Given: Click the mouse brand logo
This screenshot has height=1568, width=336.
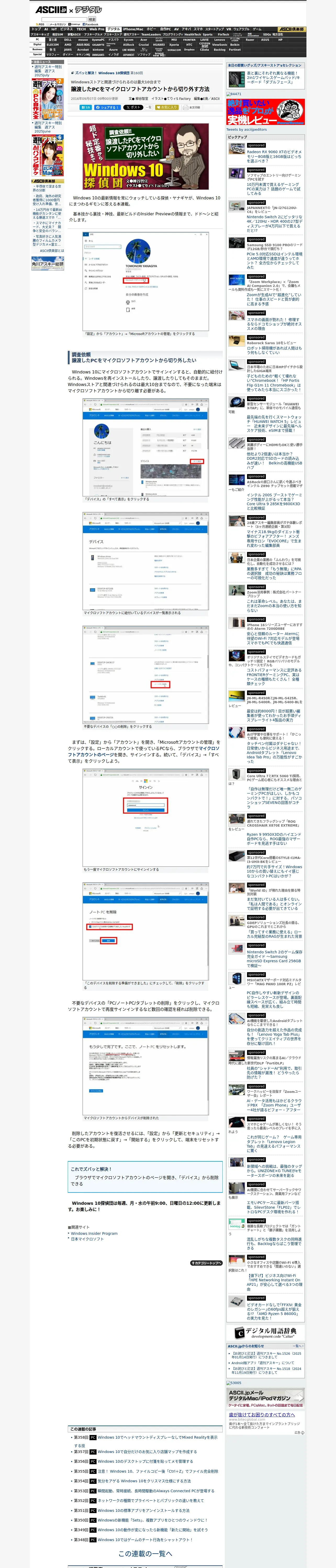Looking at the screenshot, I should (x=83, y=39).
